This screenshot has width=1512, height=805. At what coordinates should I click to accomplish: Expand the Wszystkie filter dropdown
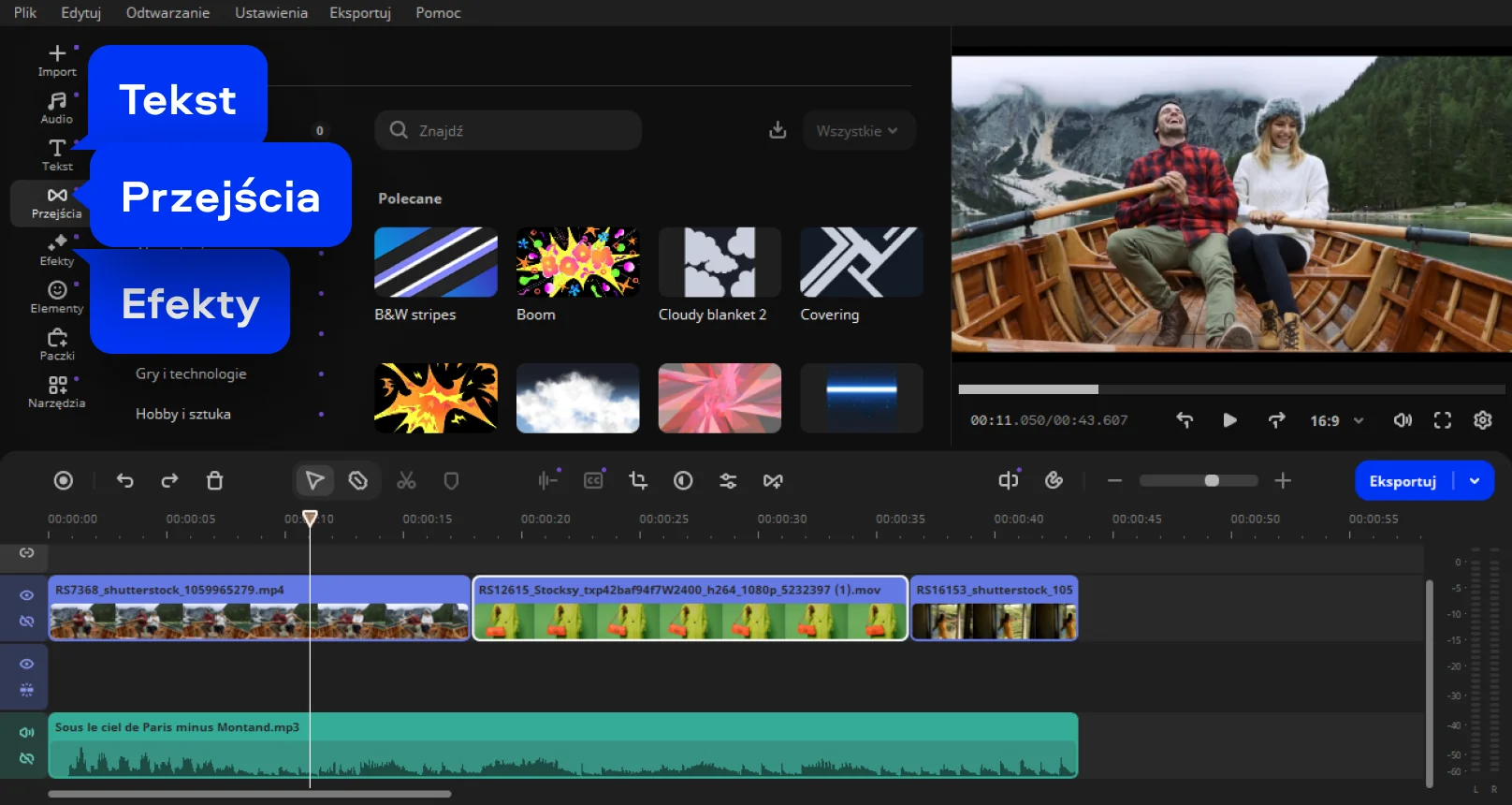click(857, 131)
